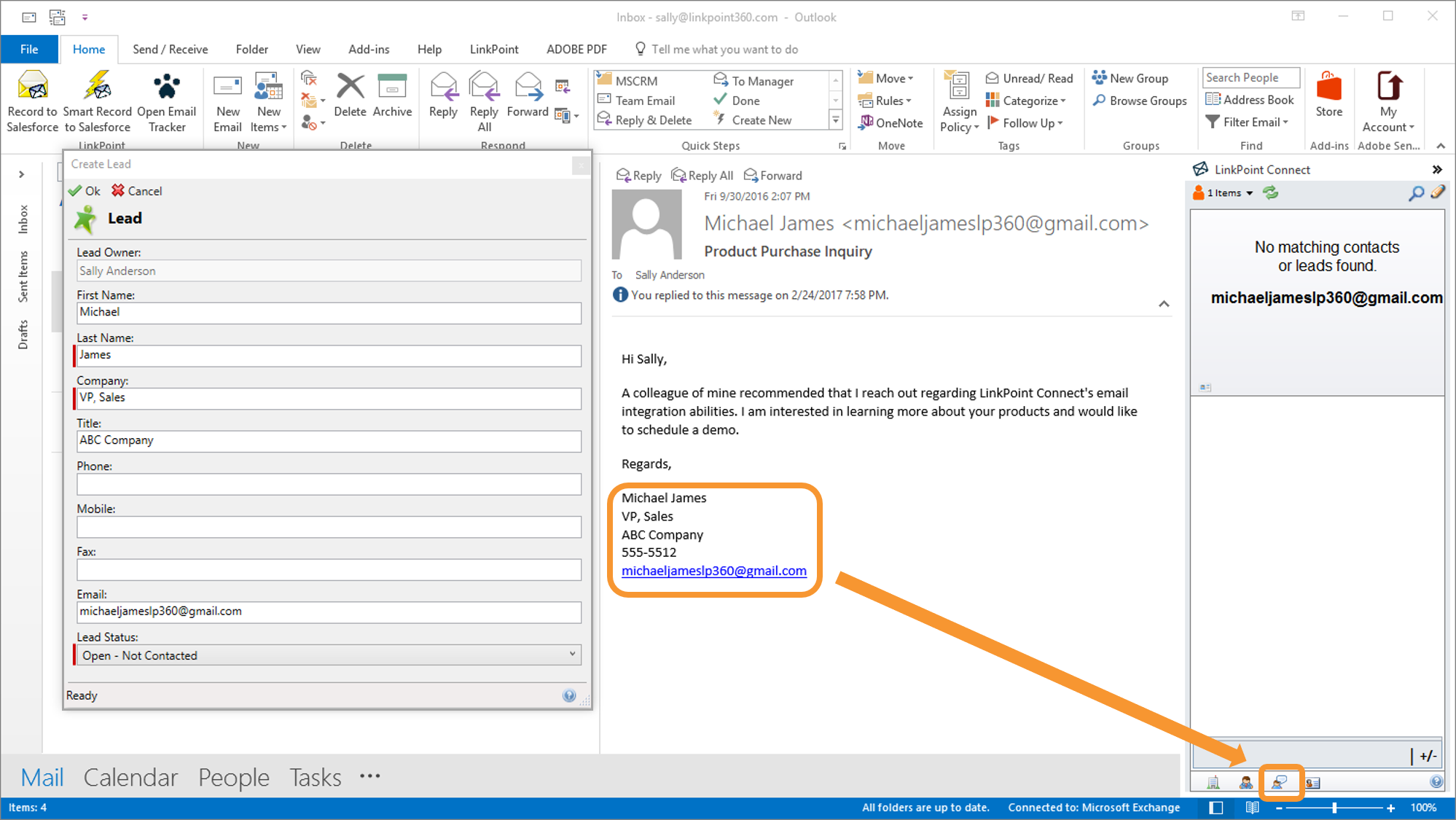Click the create lead speech-bubble icon
Image resolution: width=1456 pixels, height=820 pixels.
click(x=1280, y=782)
